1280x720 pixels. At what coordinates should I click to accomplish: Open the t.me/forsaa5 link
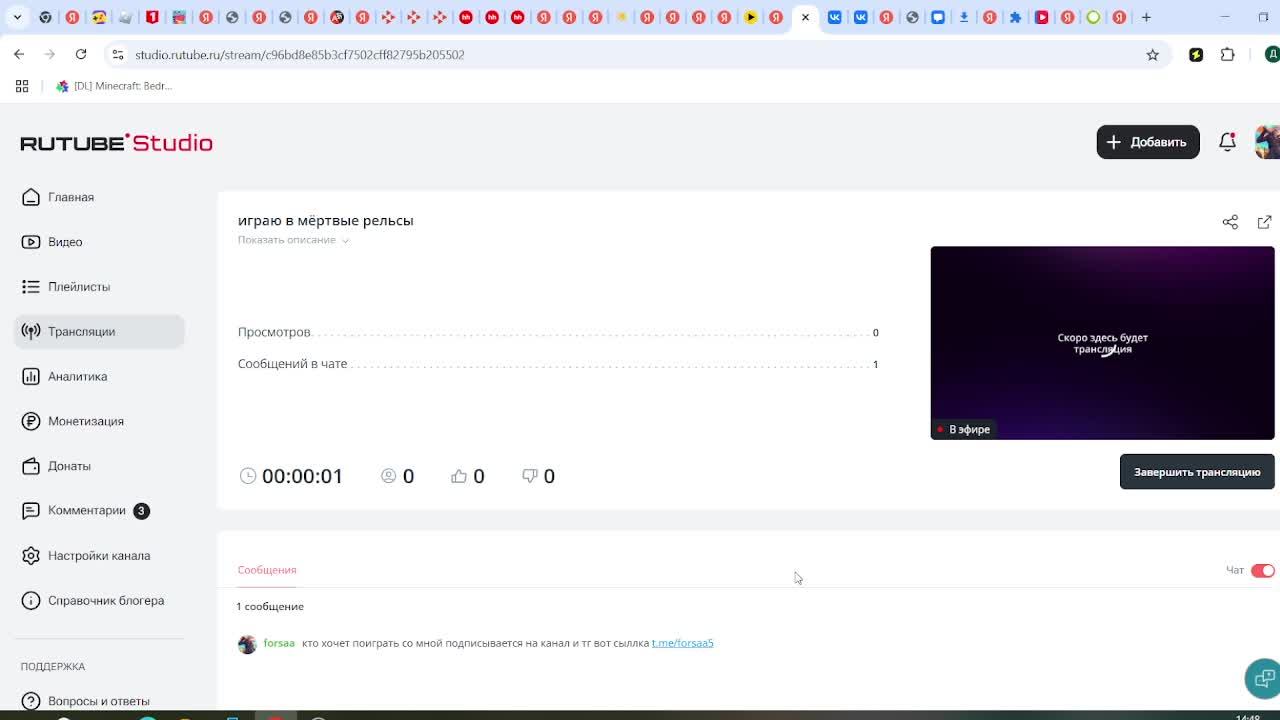coord(682,643)
